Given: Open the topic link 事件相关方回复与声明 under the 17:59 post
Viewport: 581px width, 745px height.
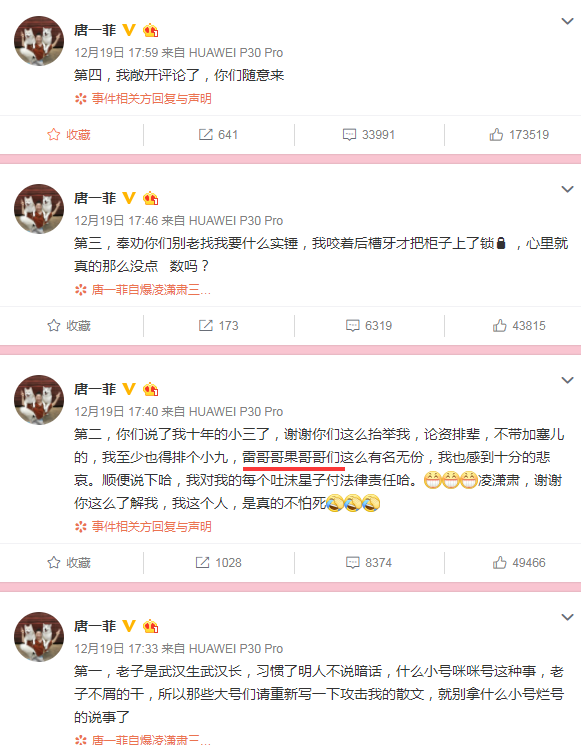Looking at the screenshot, I should [143, 99].
